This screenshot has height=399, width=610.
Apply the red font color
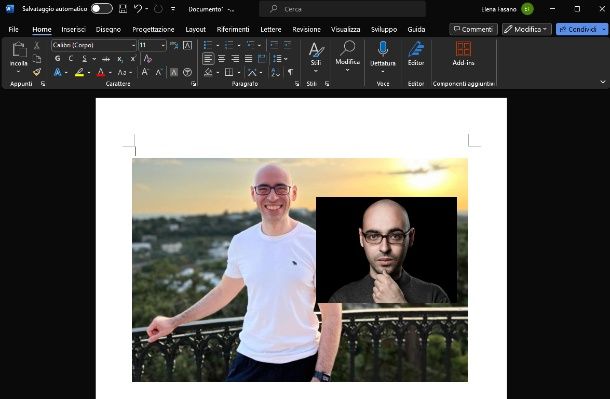pos(101,72)
